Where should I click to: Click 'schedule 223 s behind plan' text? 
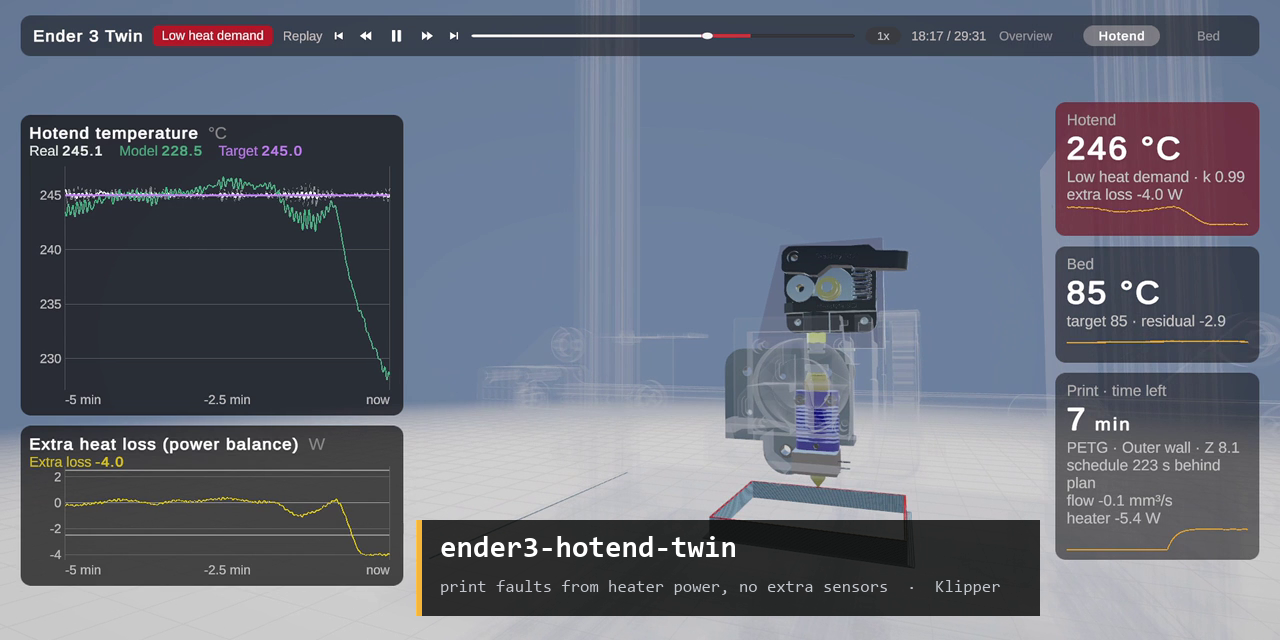[1143, 474]
